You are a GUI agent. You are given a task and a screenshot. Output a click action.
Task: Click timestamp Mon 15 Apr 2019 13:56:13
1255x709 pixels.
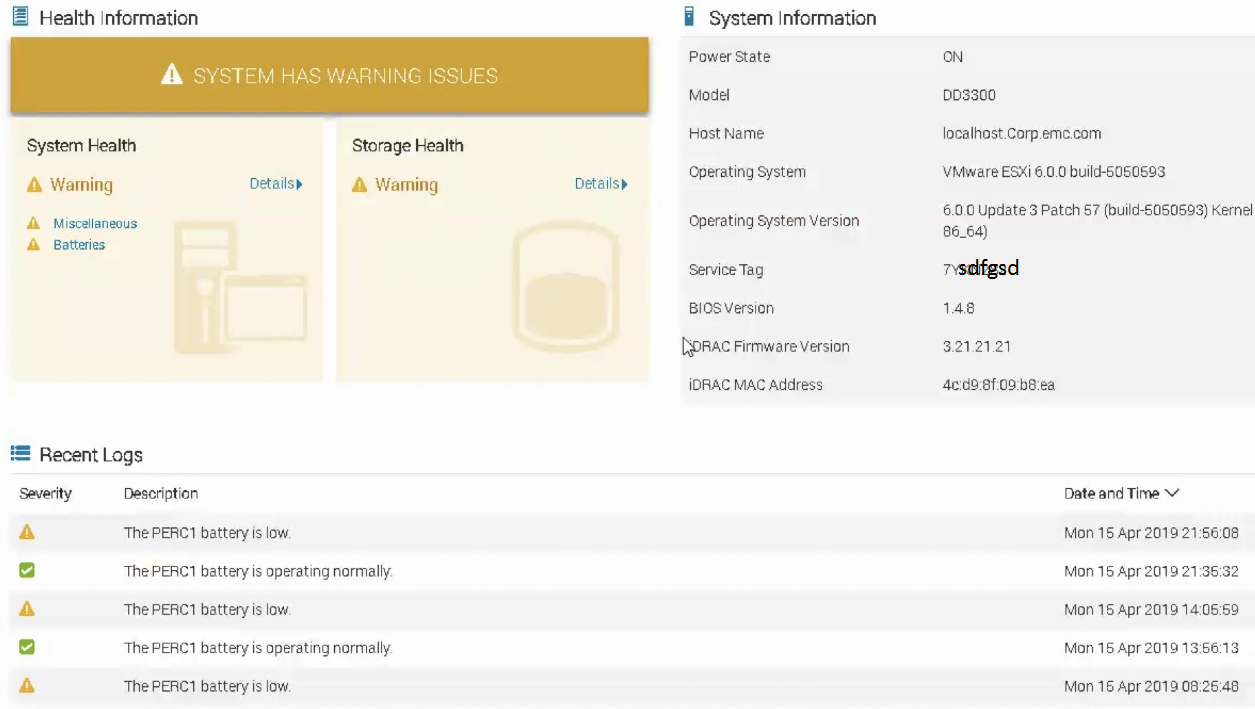[1151, 648]
